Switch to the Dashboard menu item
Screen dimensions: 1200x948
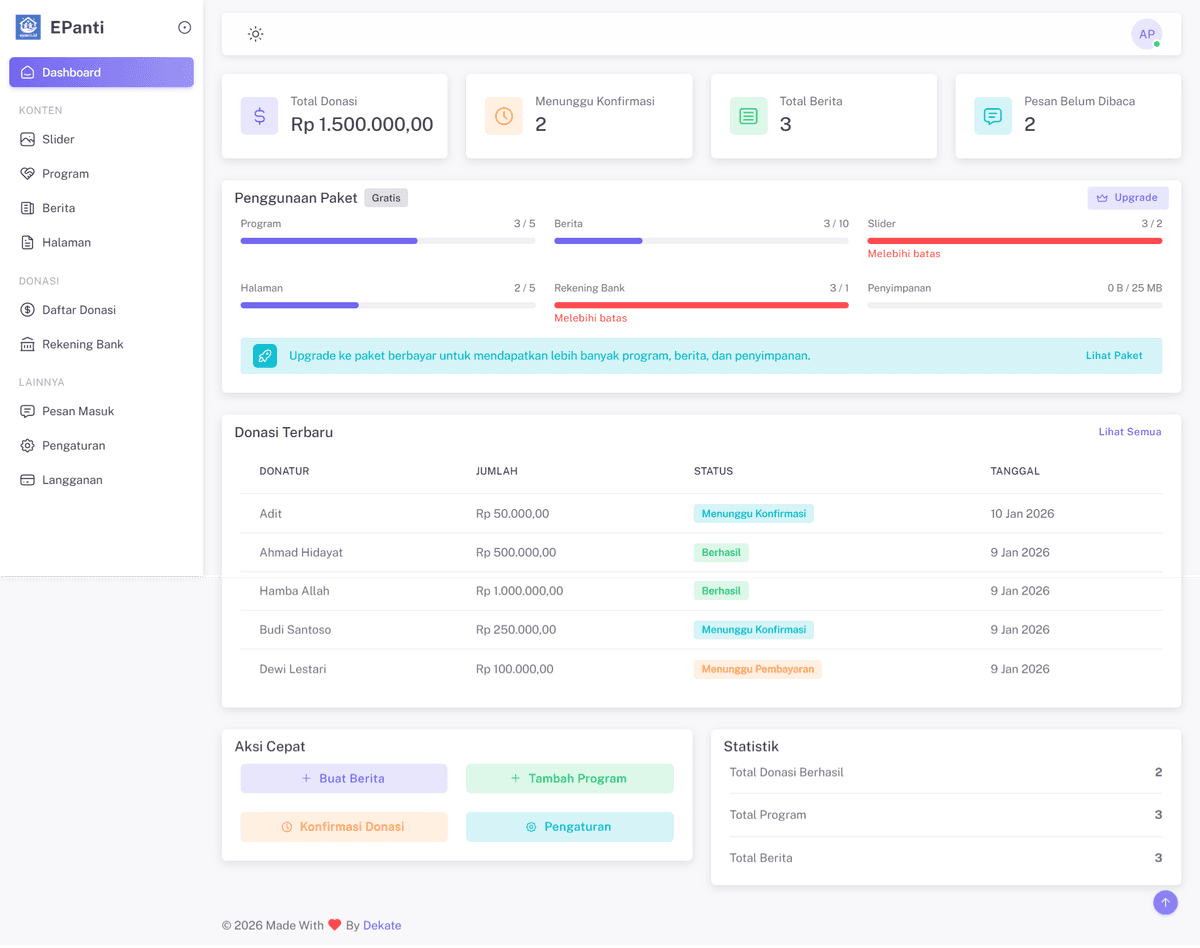click(x=100, y=72)
